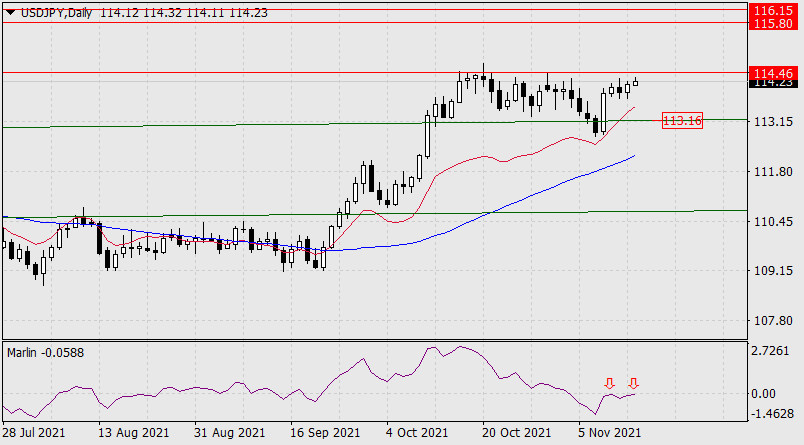Click the 13 Aug 2021 date label
The width and height of the screenshot is (804, 445).
133,433
